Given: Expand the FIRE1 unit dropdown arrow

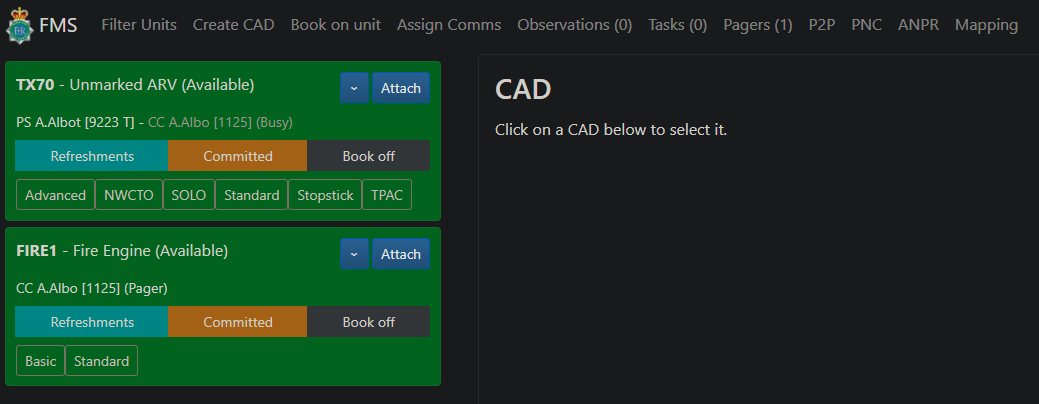Looking at the screenshot, I should tap(354, 254).
